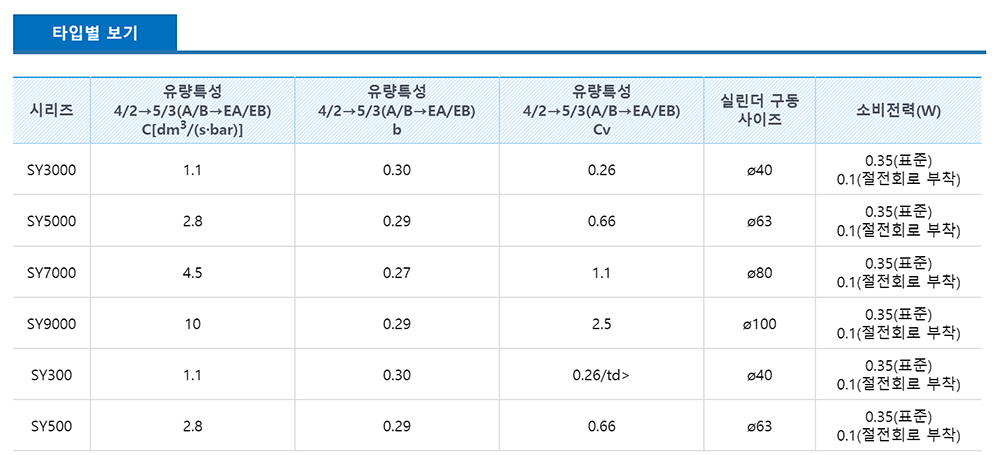The height and width of the screenshot is (455, 1000).
Task: Select the b value 0.29 in SY5000 row
Action: (397, 221)
